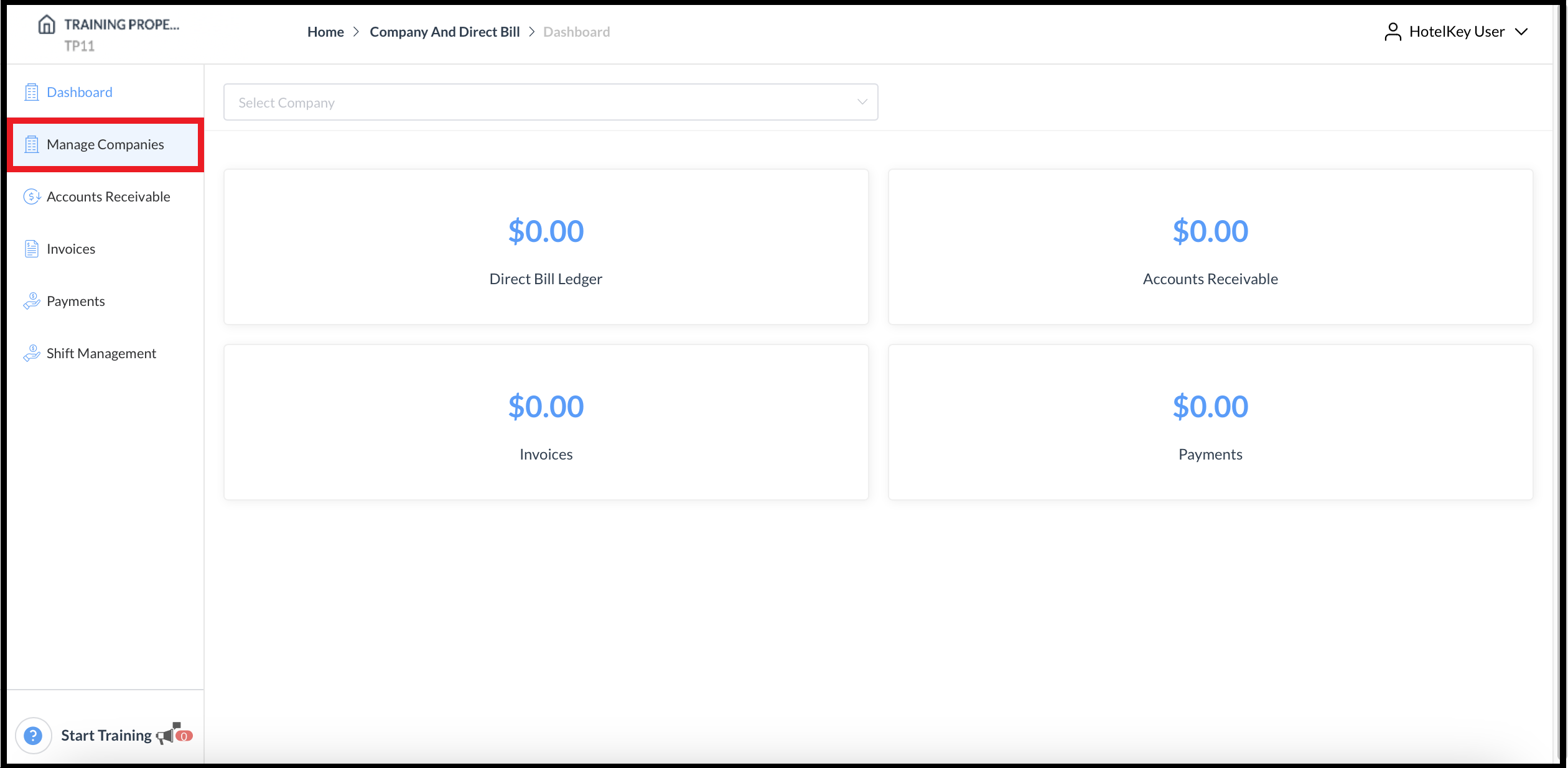Image resolution: width=1568 pixels, height=768 pixels.
Task: Expand the Select Company chevron arrow
Action: click(862, 101)
